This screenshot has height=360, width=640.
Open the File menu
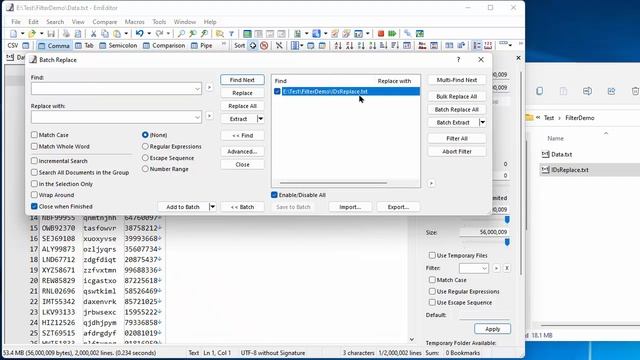tap(16, 22)
